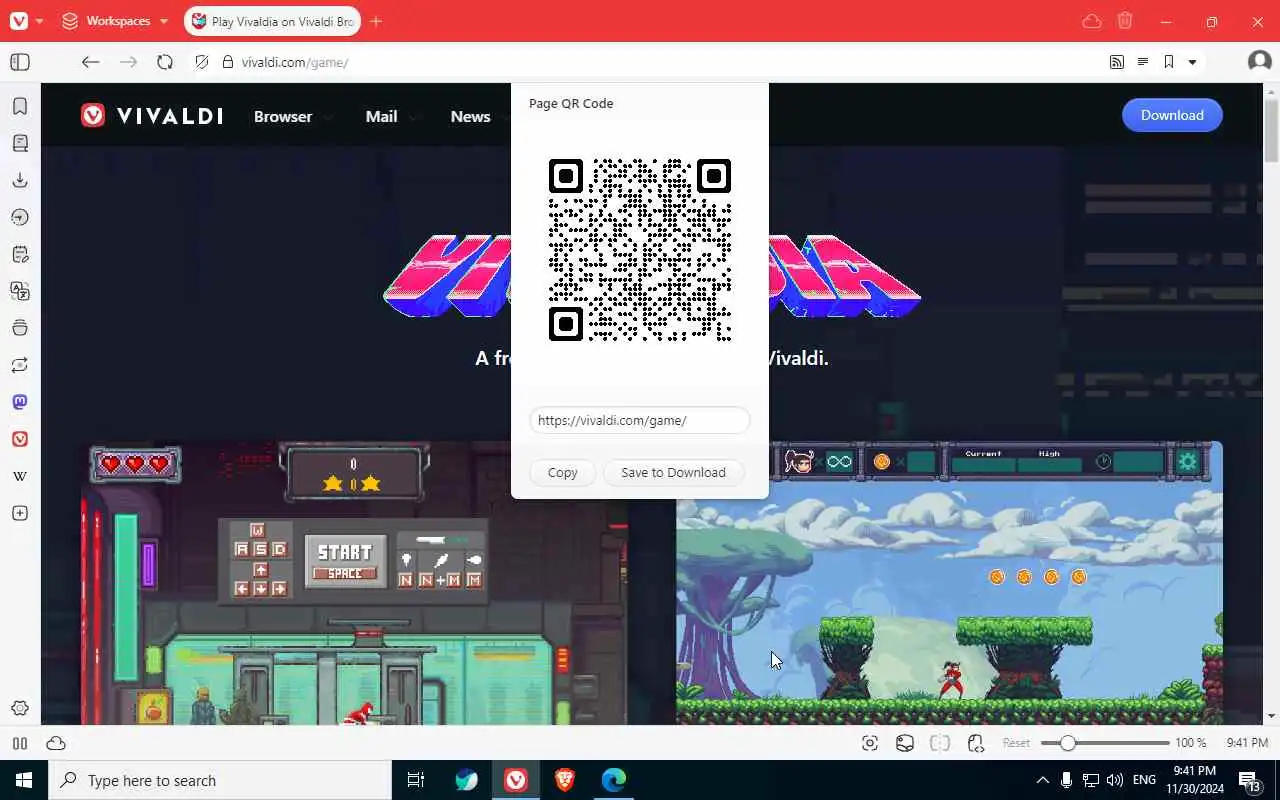
Task: Toggle panel from status bar icon
Action: 20,743
